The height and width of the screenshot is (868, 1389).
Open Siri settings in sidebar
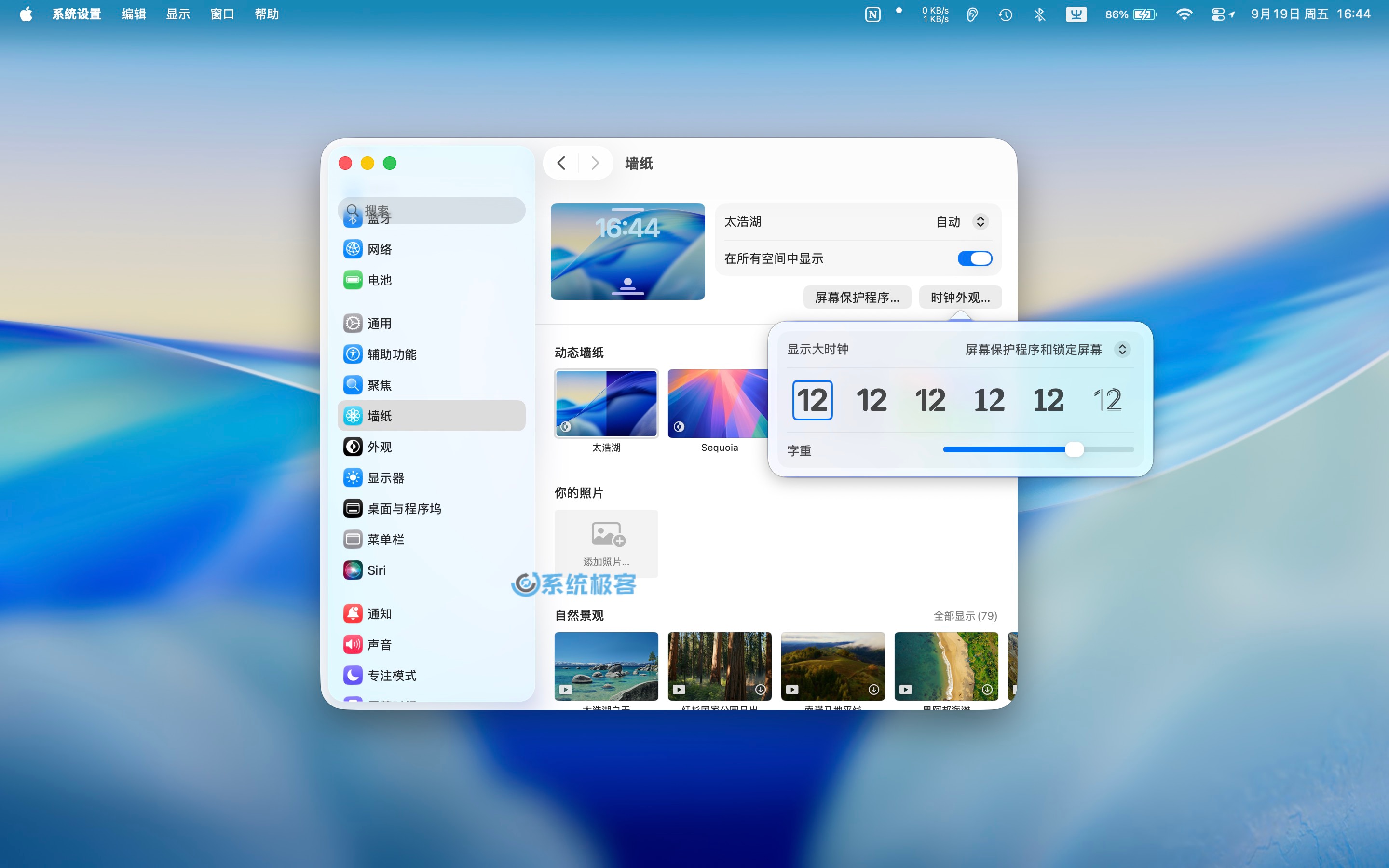(x=431, y=570)
